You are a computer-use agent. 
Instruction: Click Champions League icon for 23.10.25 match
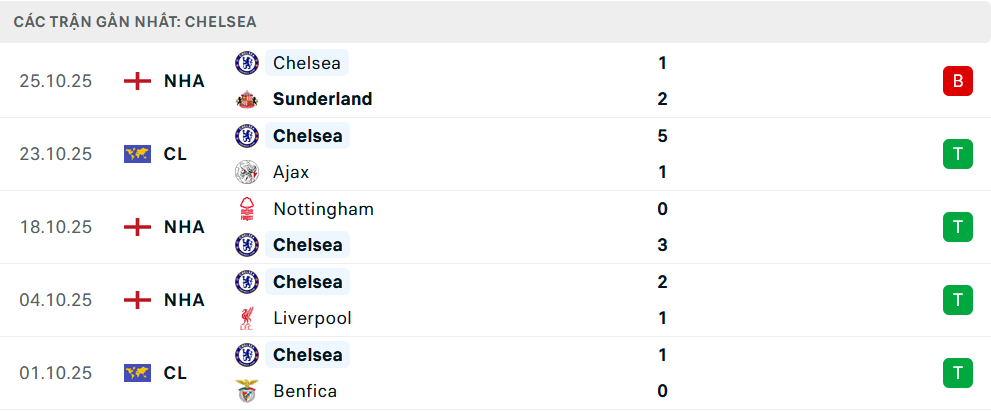coord(137,154)
